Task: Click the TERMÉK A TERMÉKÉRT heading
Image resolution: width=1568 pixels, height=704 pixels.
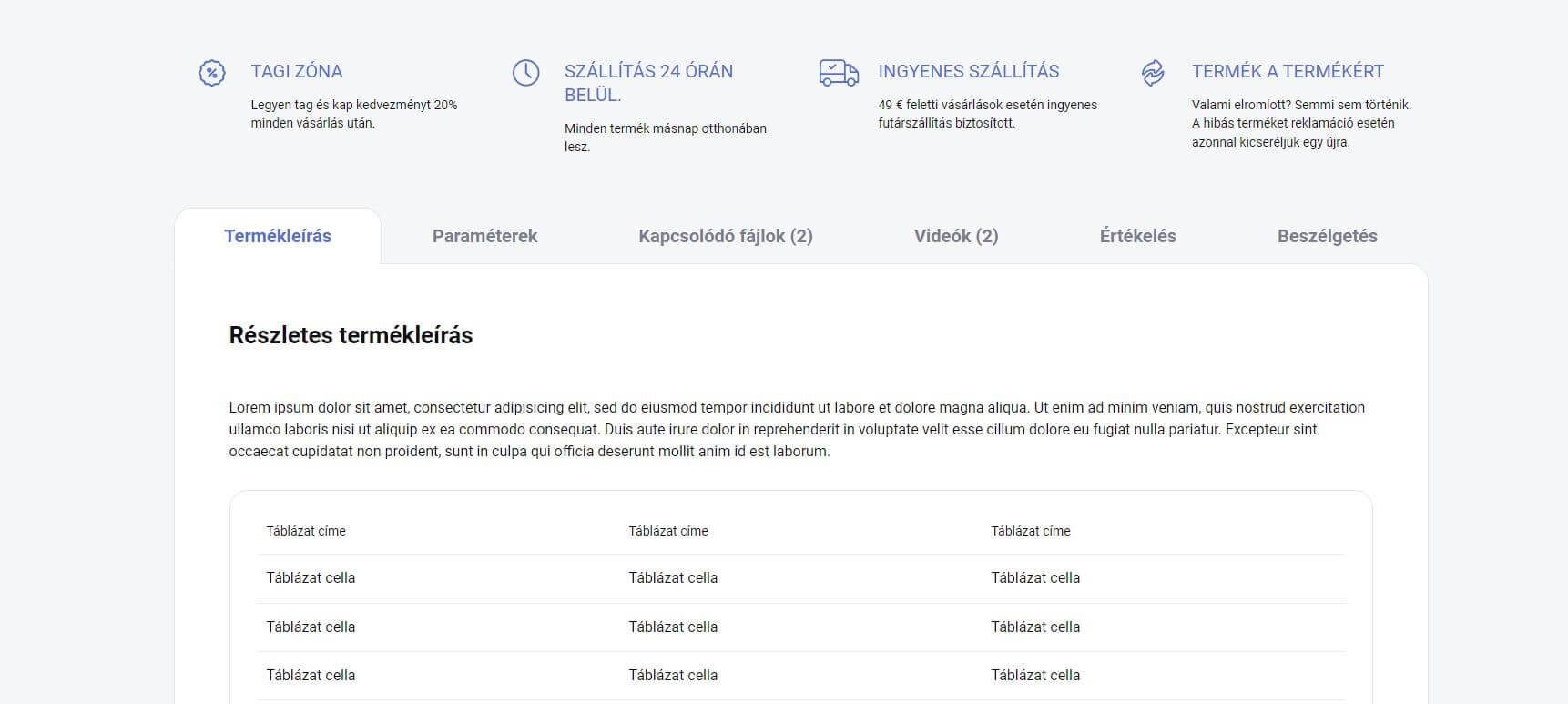Action: (1288, 71)
